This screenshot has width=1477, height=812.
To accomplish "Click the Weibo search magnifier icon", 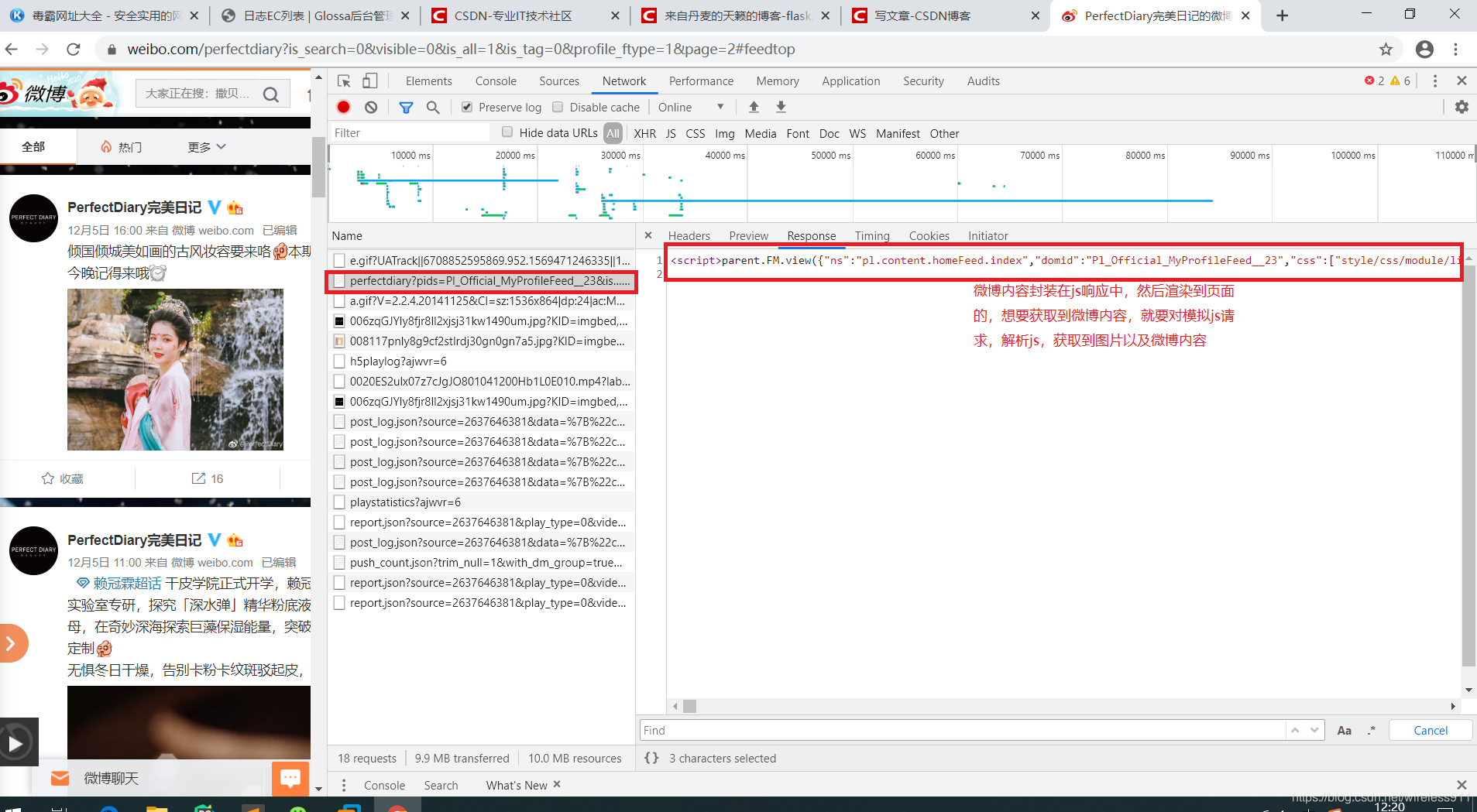I will click(271, 94).
